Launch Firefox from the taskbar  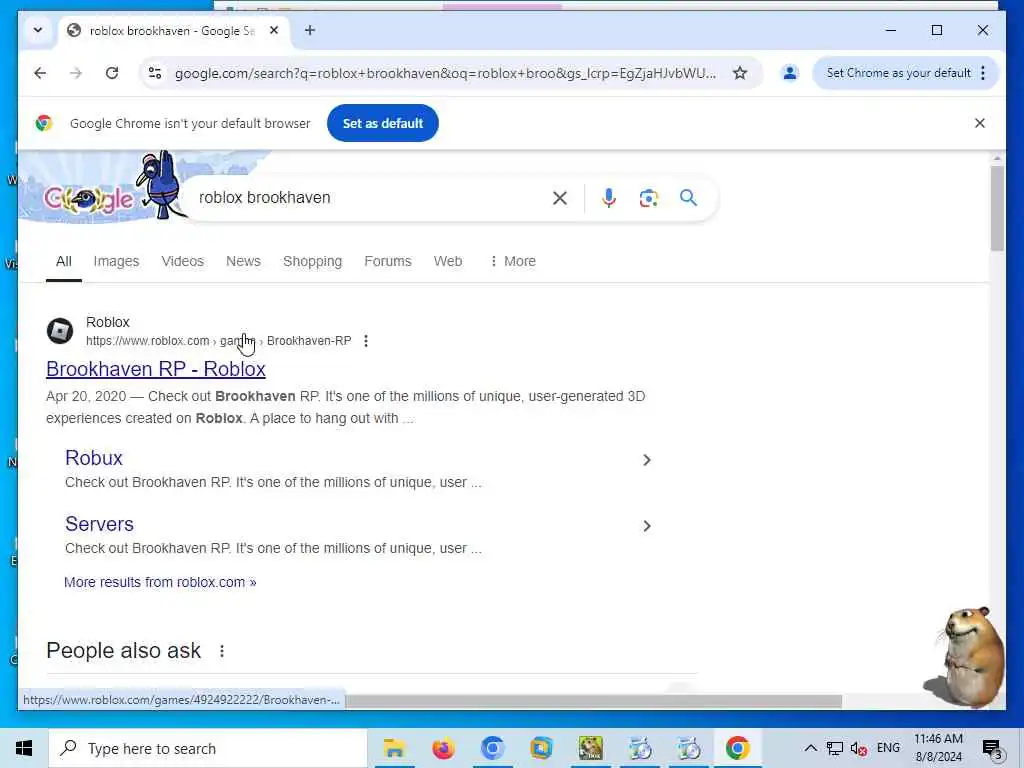pyautogui.click(x=443, y=748)
